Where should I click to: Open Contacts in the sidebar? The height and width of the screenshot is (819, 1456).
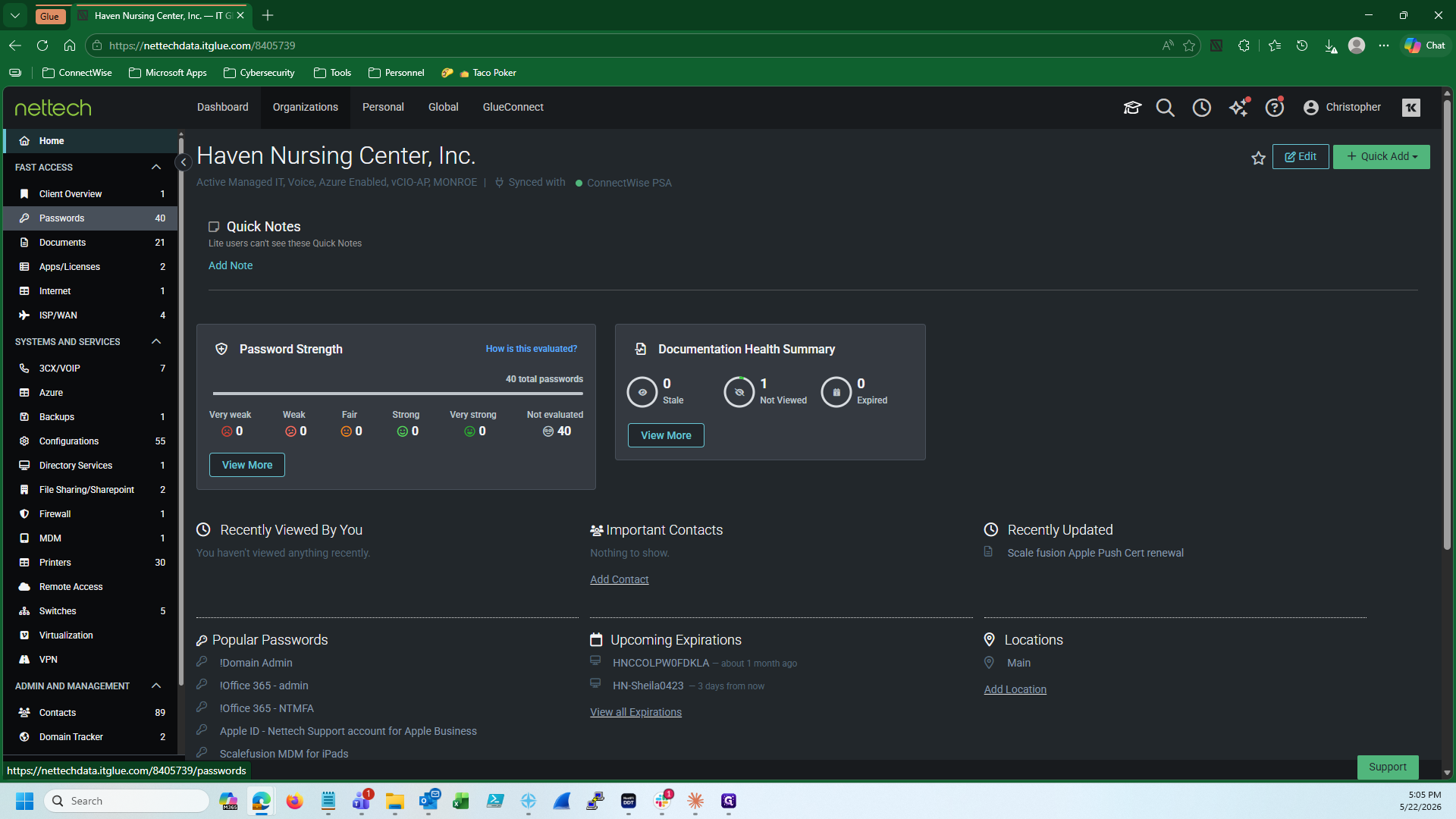[x=91, y=713]
